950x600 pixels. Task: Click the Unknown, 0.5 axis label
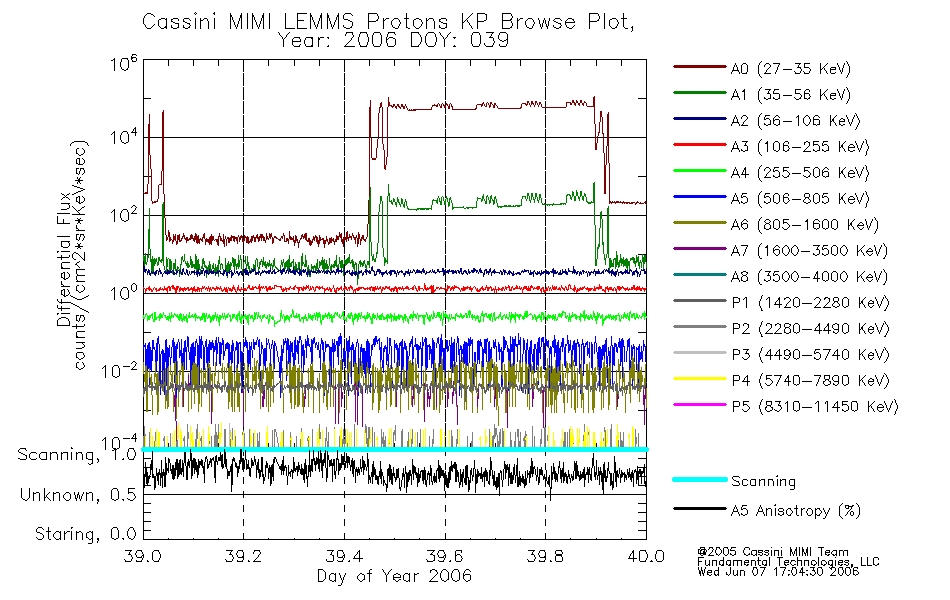tap(78, 495)
